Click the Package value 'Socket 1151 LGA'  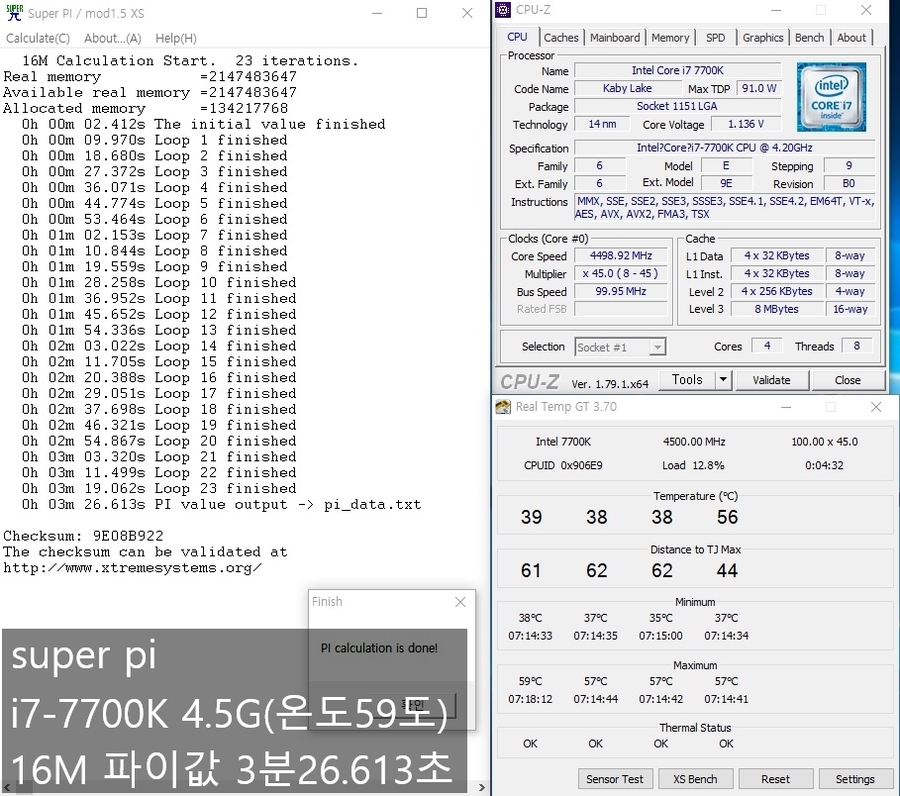click(678, 106)
